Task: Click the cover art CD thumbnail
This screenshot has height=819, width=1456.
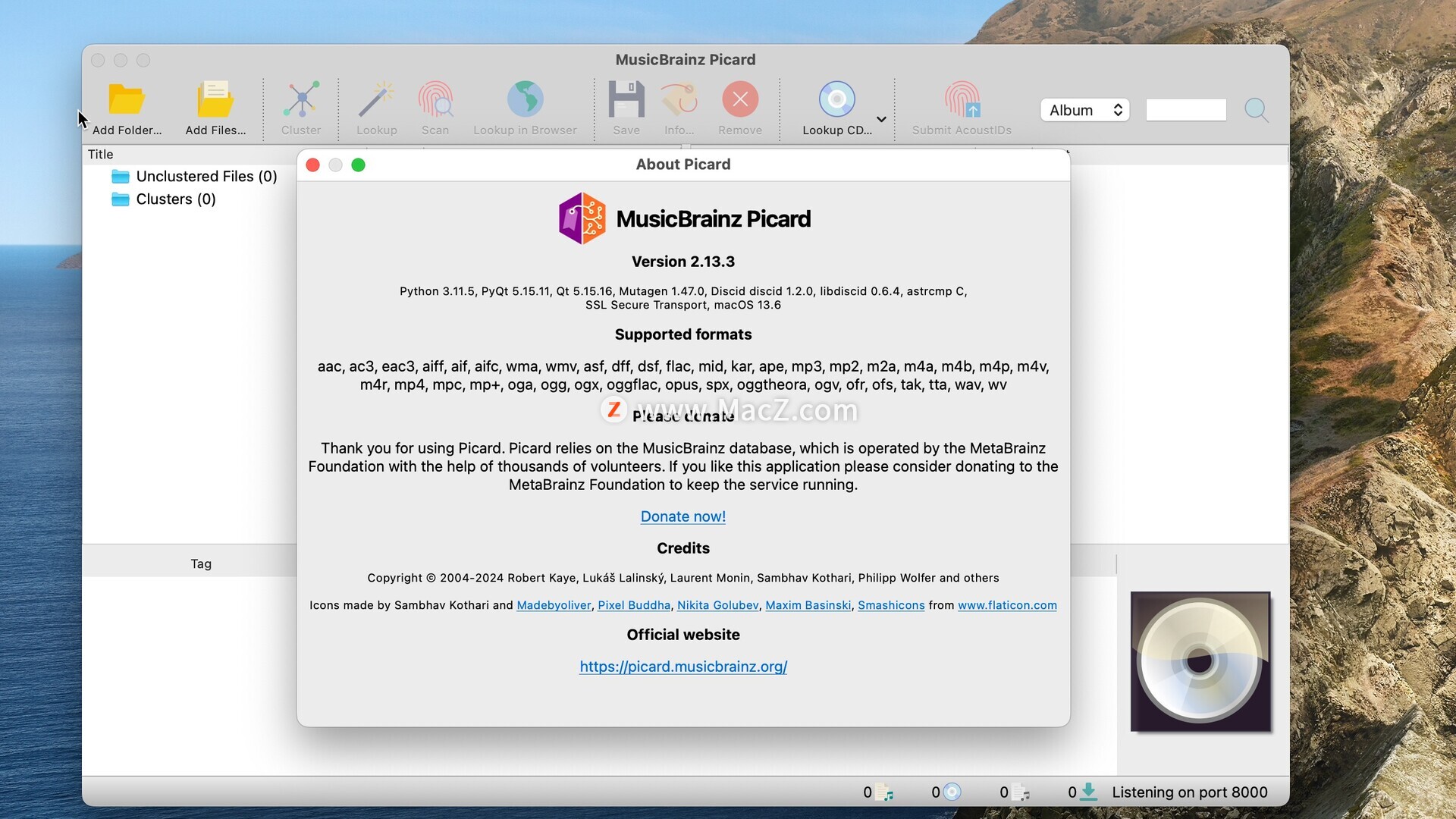Action: click(x=1200, y=661)
